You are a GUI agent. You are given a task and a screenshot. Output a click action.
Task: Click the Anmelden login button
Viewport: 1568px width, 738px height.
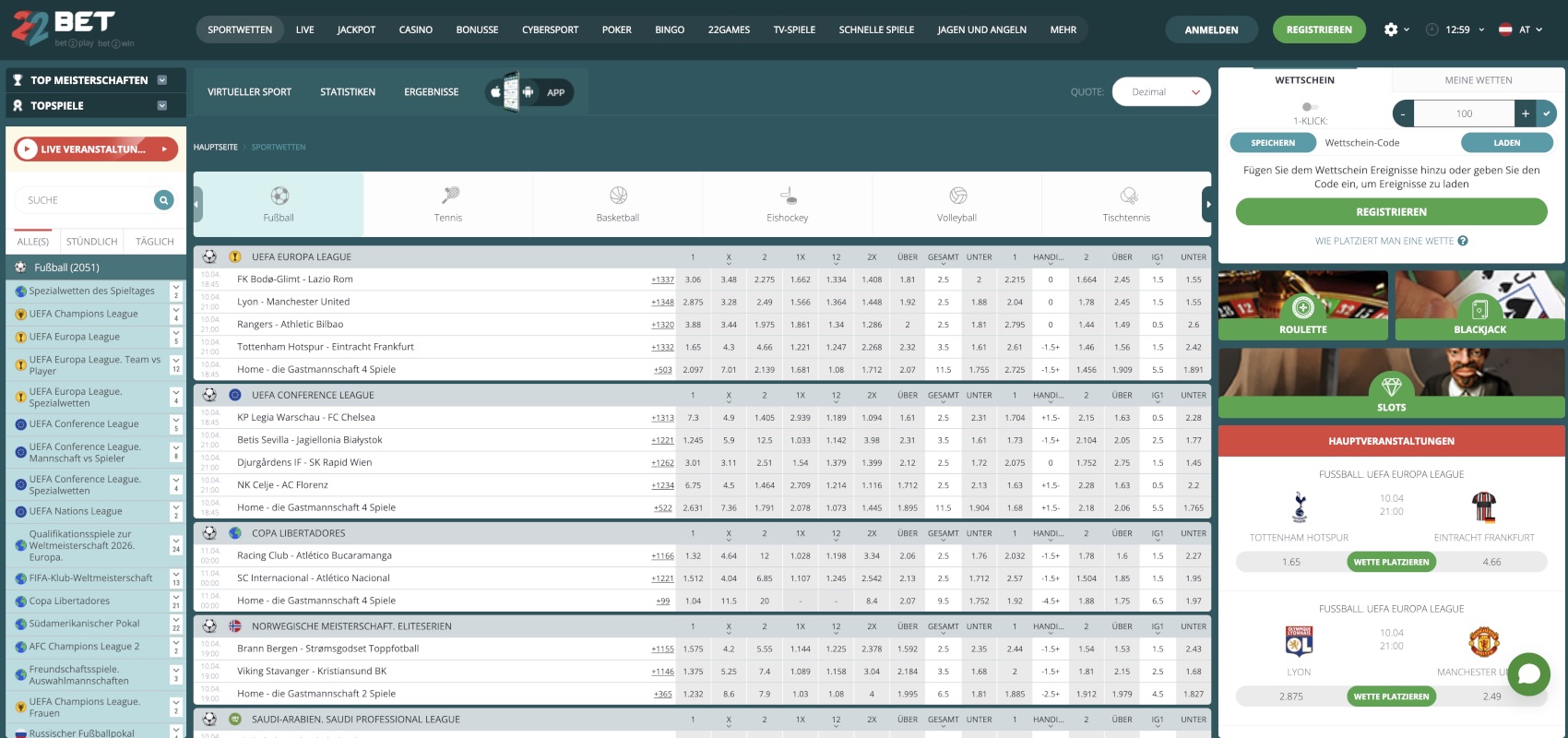click(x=1211, y=30)
